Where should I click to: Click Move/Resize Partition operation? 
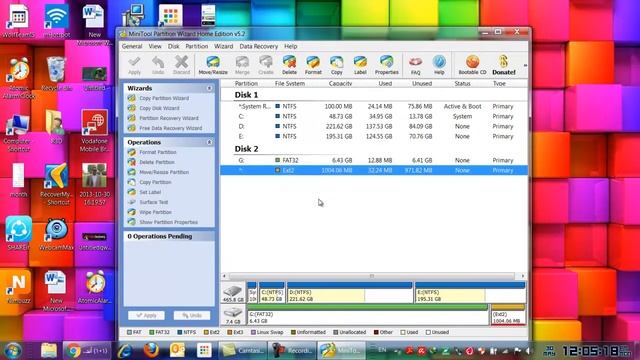[164, 172]
